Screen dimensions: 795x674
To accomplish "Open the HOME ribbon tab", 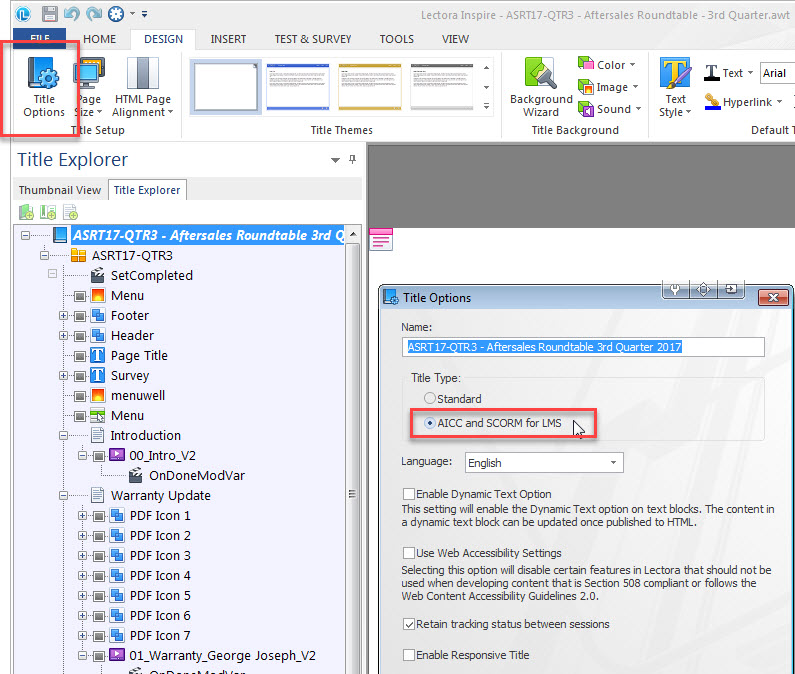I will pyautogui.click(x=99, y=39).
